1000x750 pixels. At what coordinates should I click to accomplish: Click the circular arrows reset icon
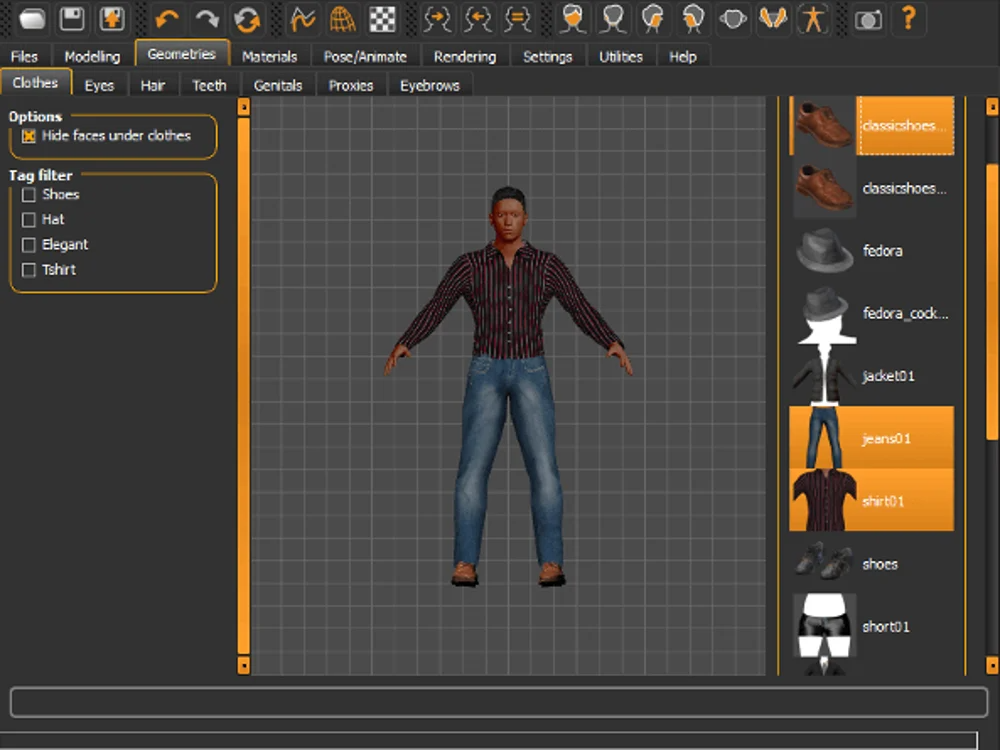(246, 18)
